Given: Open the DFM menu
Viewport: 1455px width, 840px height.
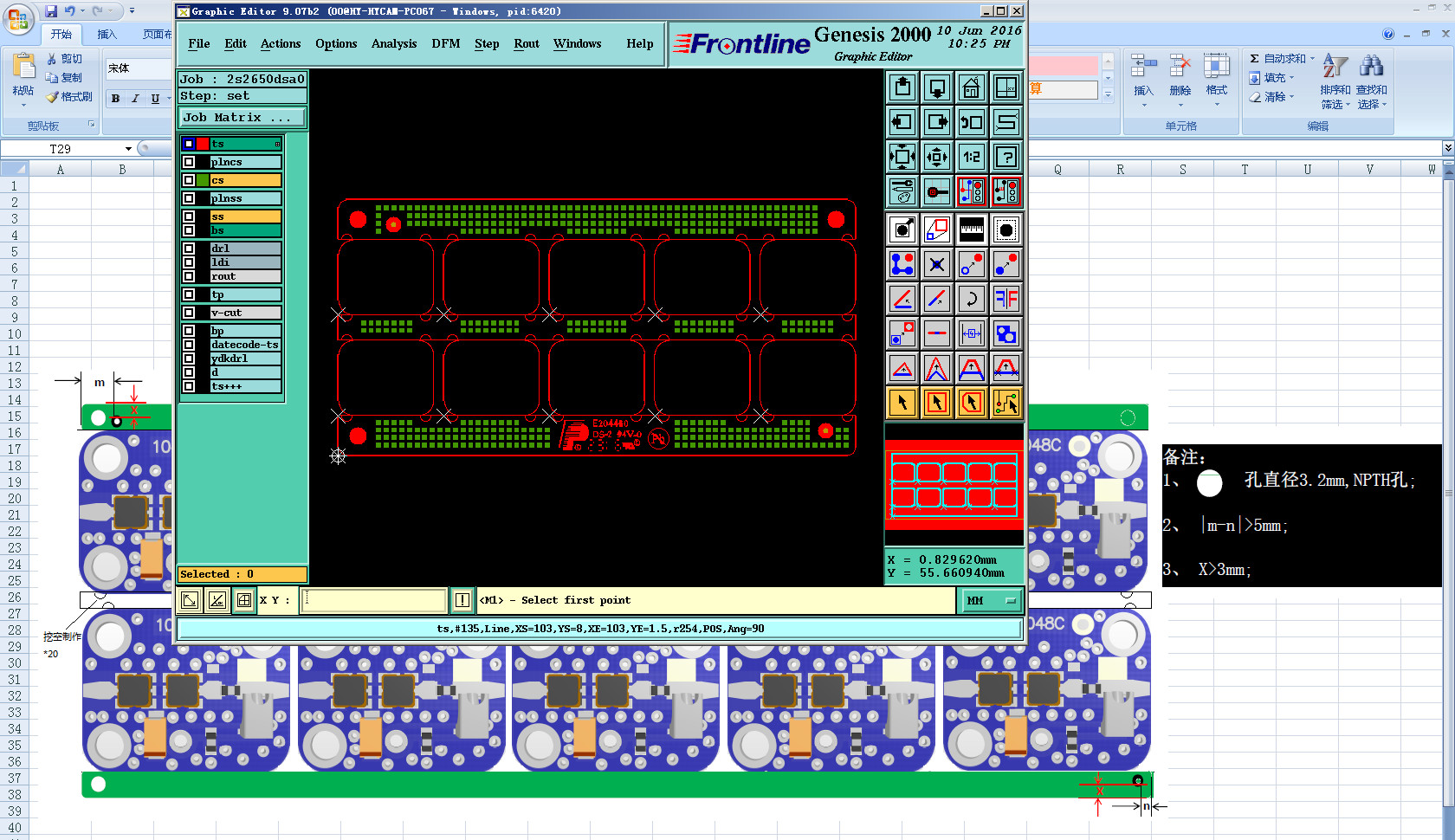Looking at the screenshot, I should pos(446,44).
